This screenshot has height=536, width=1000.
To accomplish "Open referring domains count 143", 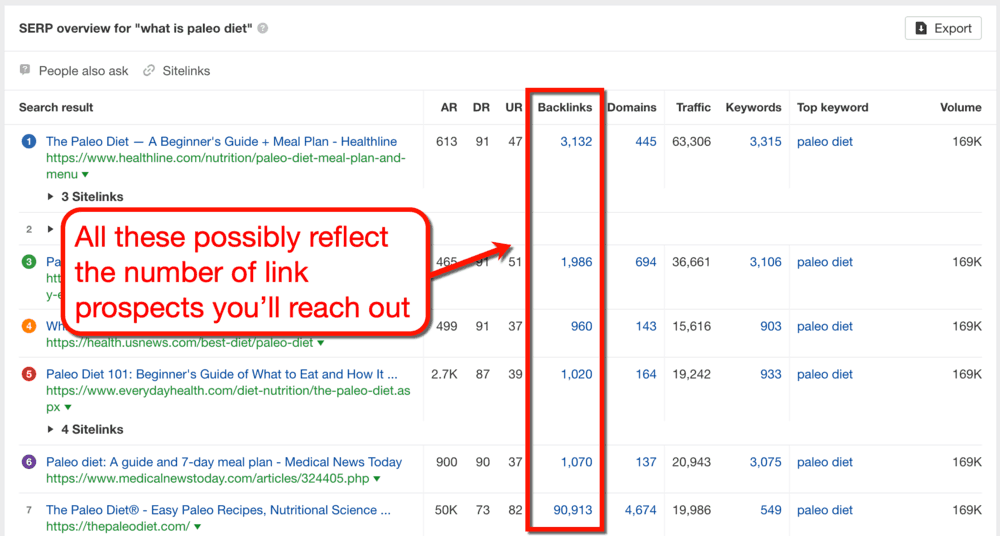I will [x=645, y=326].
